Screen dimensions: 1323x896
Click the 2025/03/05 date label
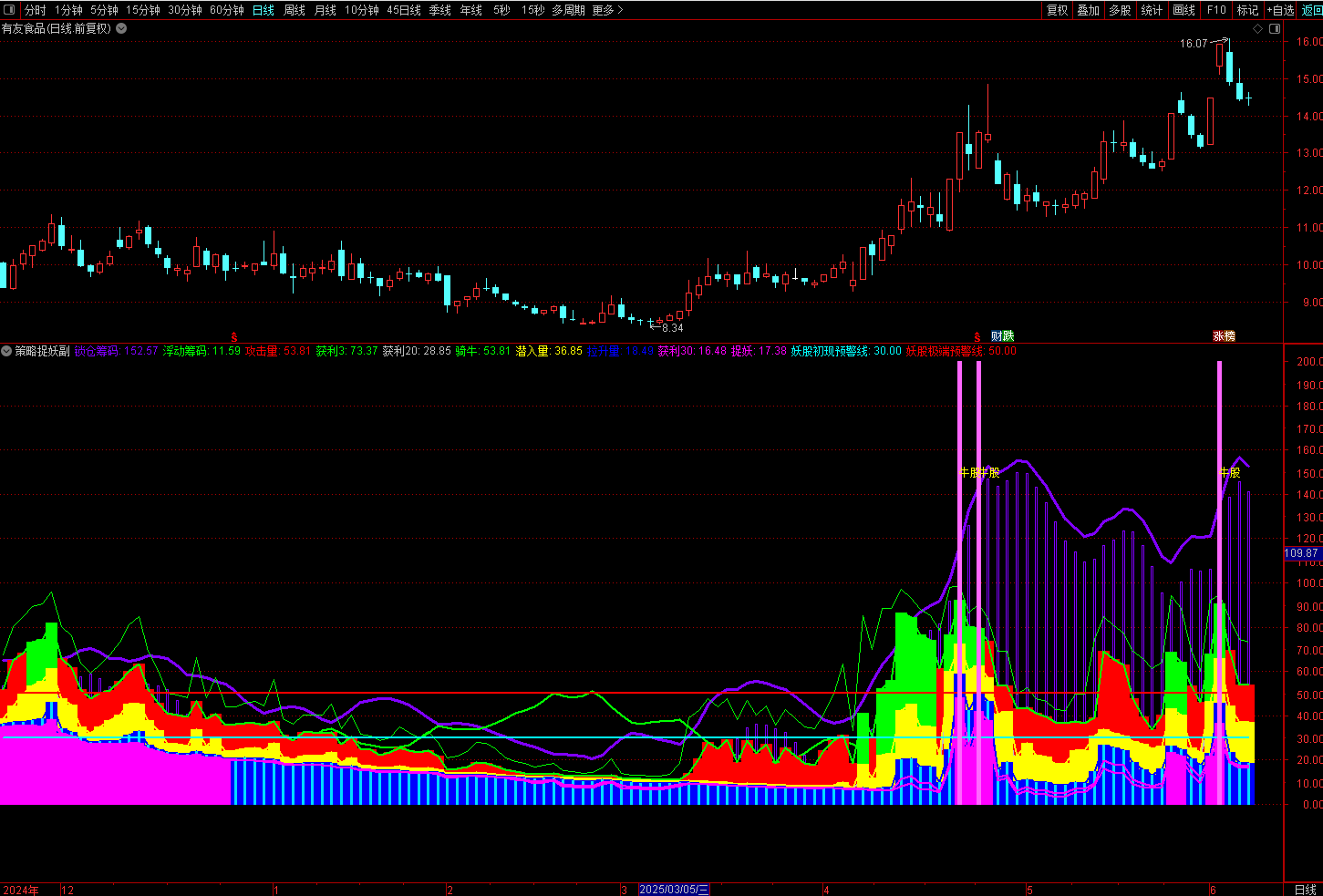(x=674, y=890)
